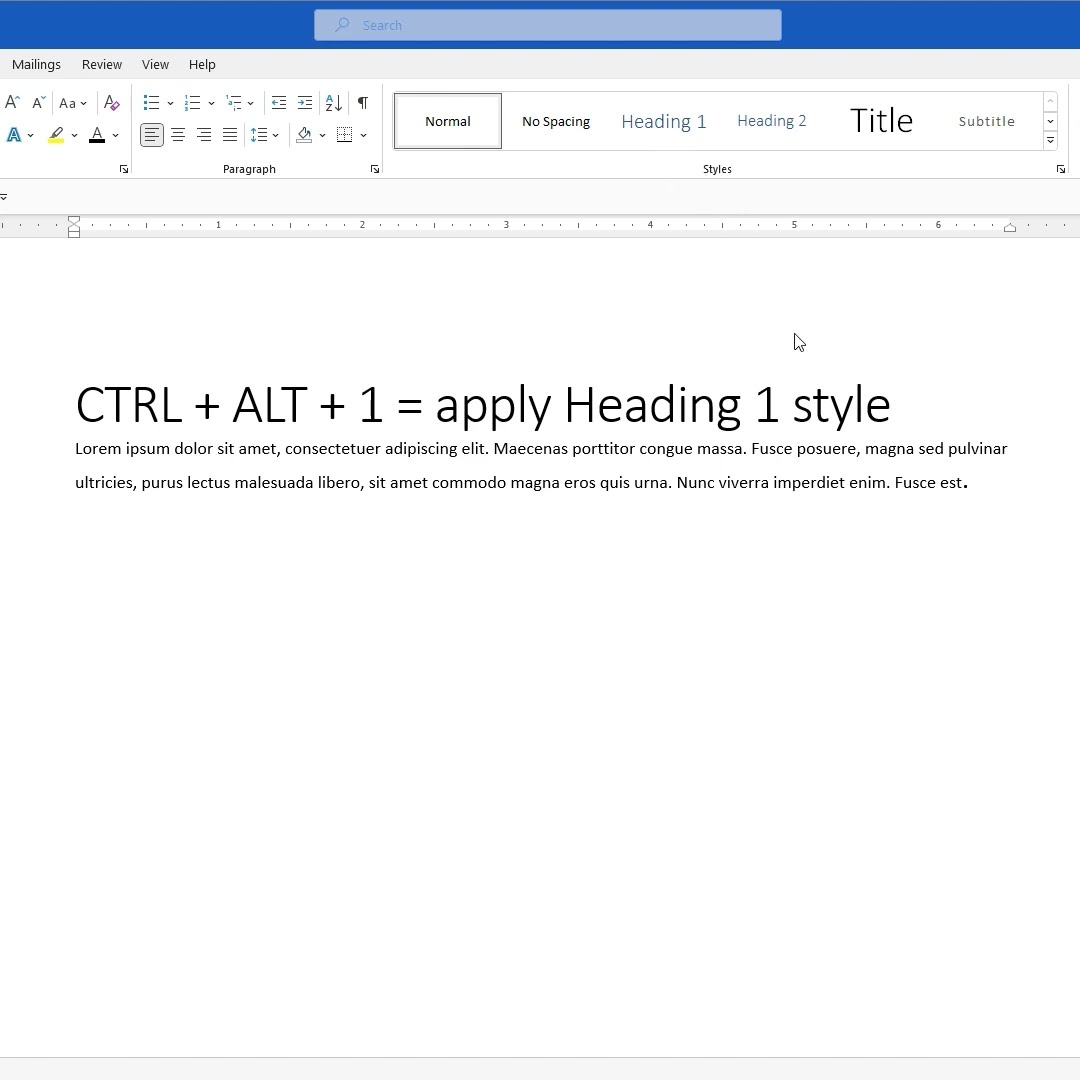Open Paragraph settings dialog launcher
This screenshot has width=1080, height=1080.
point(375,169)
